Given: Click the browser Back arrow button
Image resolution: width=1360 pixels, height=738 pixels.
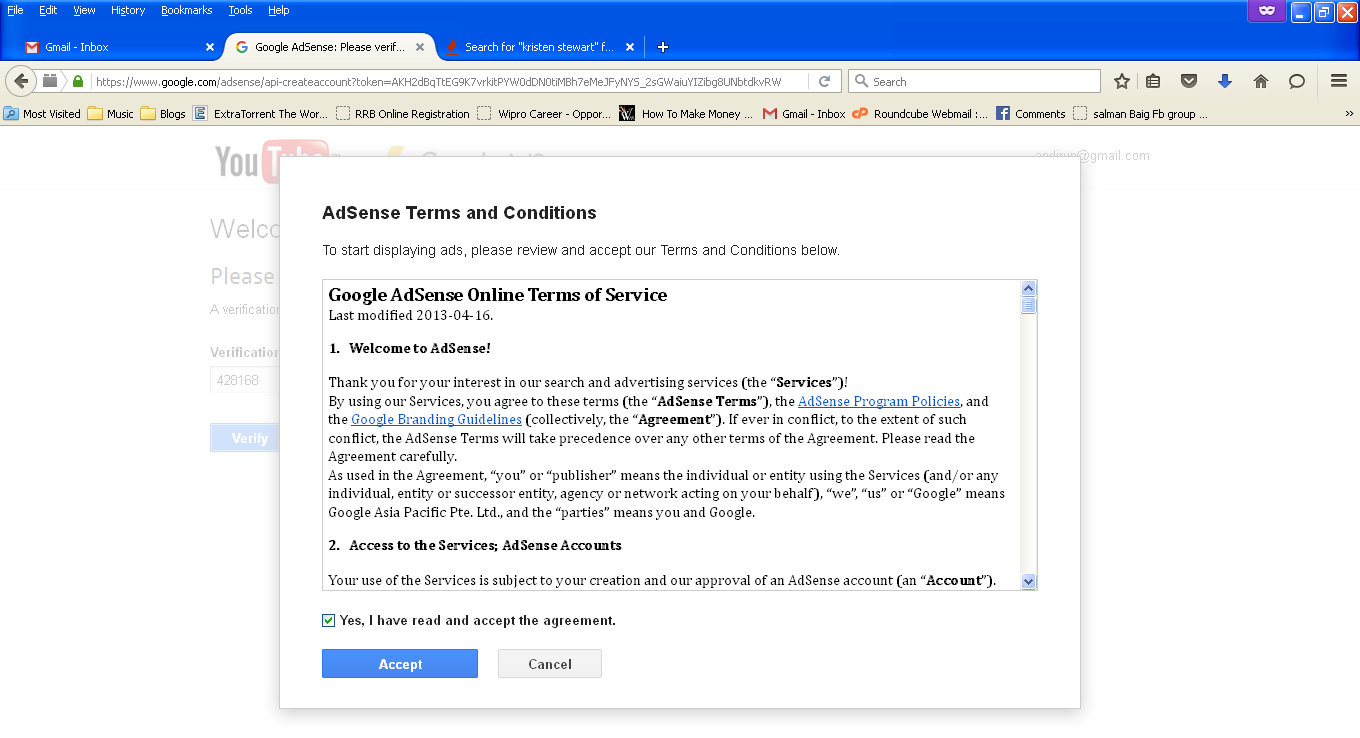Looking at the screenshot, I should click(x=20, y=81).
